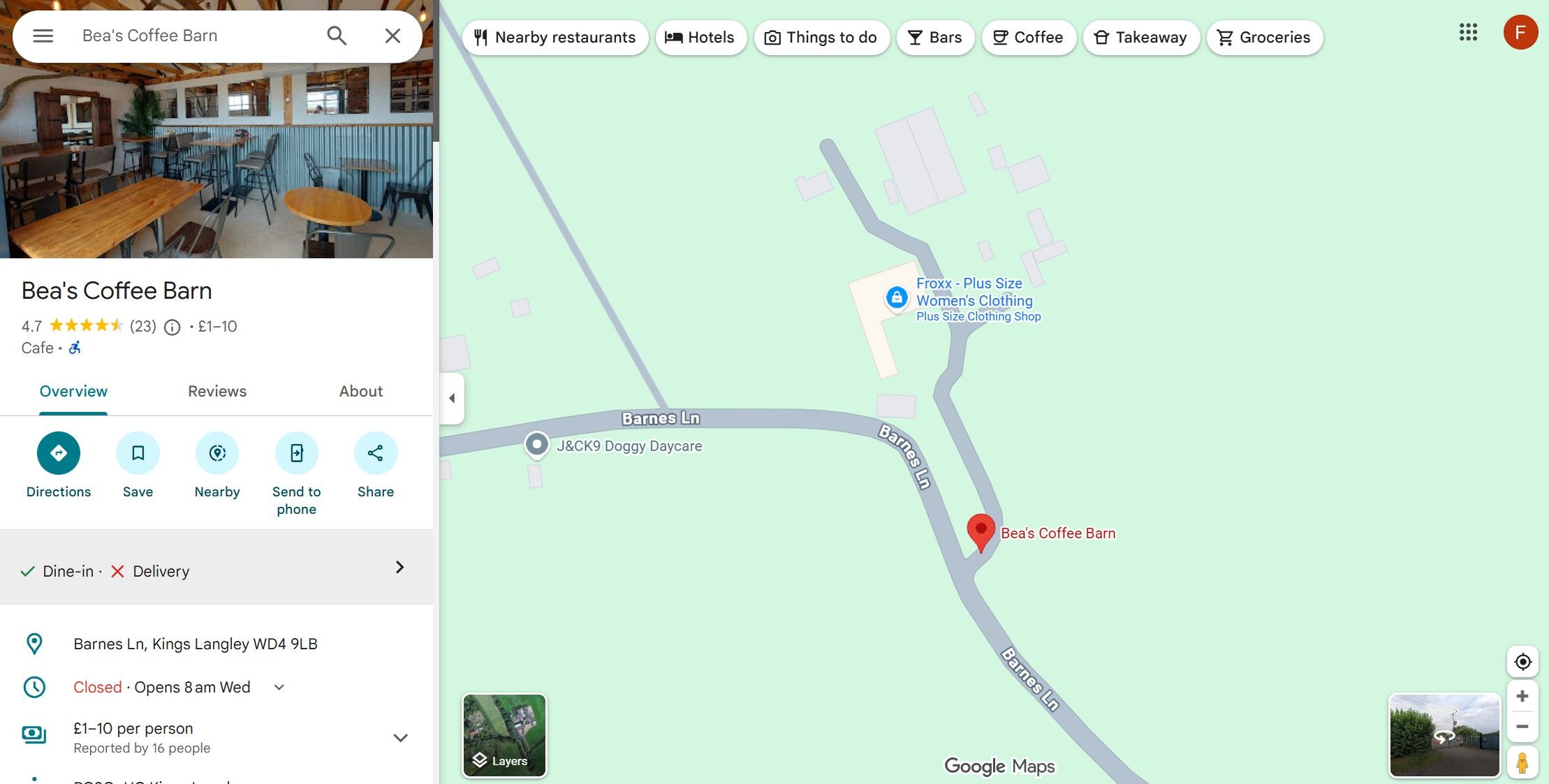
Task: Filter map by Coffee
Action: (1029, 38)
